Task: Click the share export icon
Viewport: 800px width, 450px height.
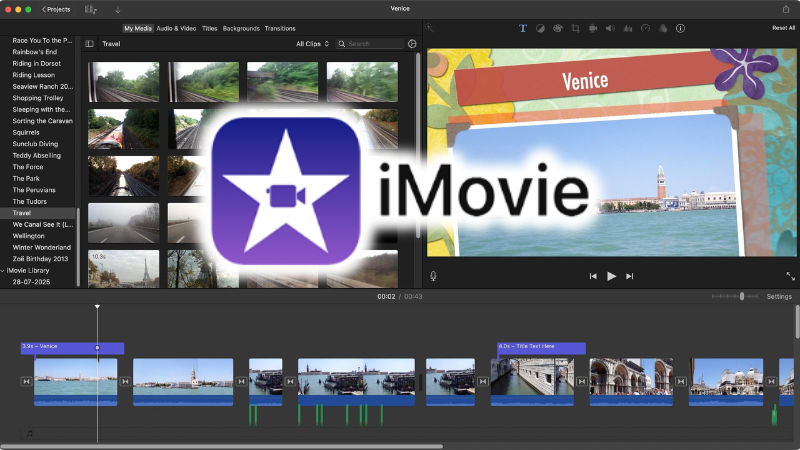Action: [x=786, y=9]
